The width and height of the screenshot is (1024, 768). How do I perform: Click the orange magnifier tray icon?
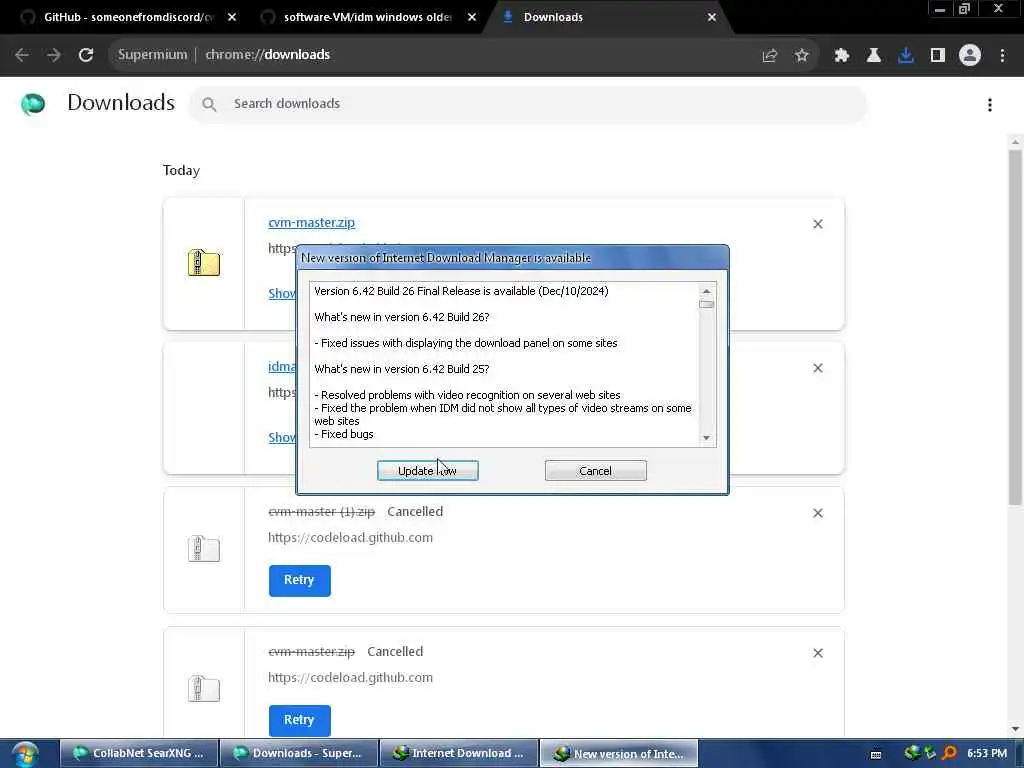[x=950, y=753]
